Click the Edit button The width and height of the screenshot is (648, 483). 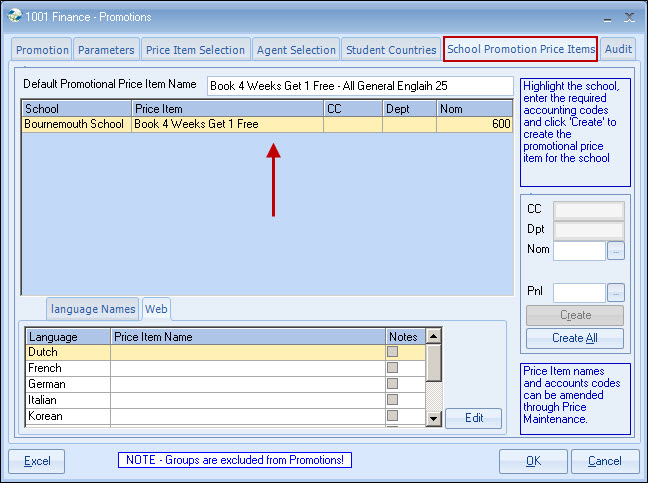click(473, 418)
